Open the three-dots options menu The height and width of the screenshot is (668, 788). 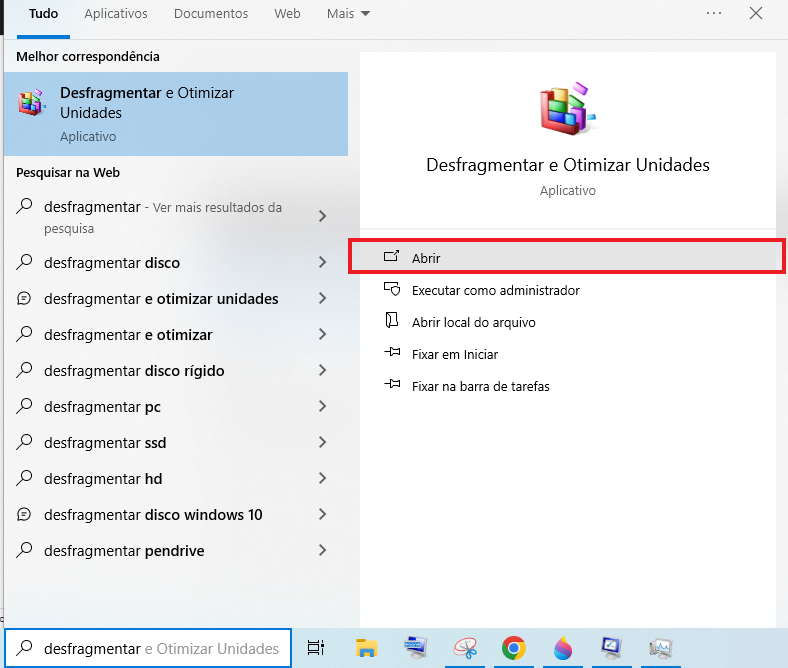coord(714,13)
